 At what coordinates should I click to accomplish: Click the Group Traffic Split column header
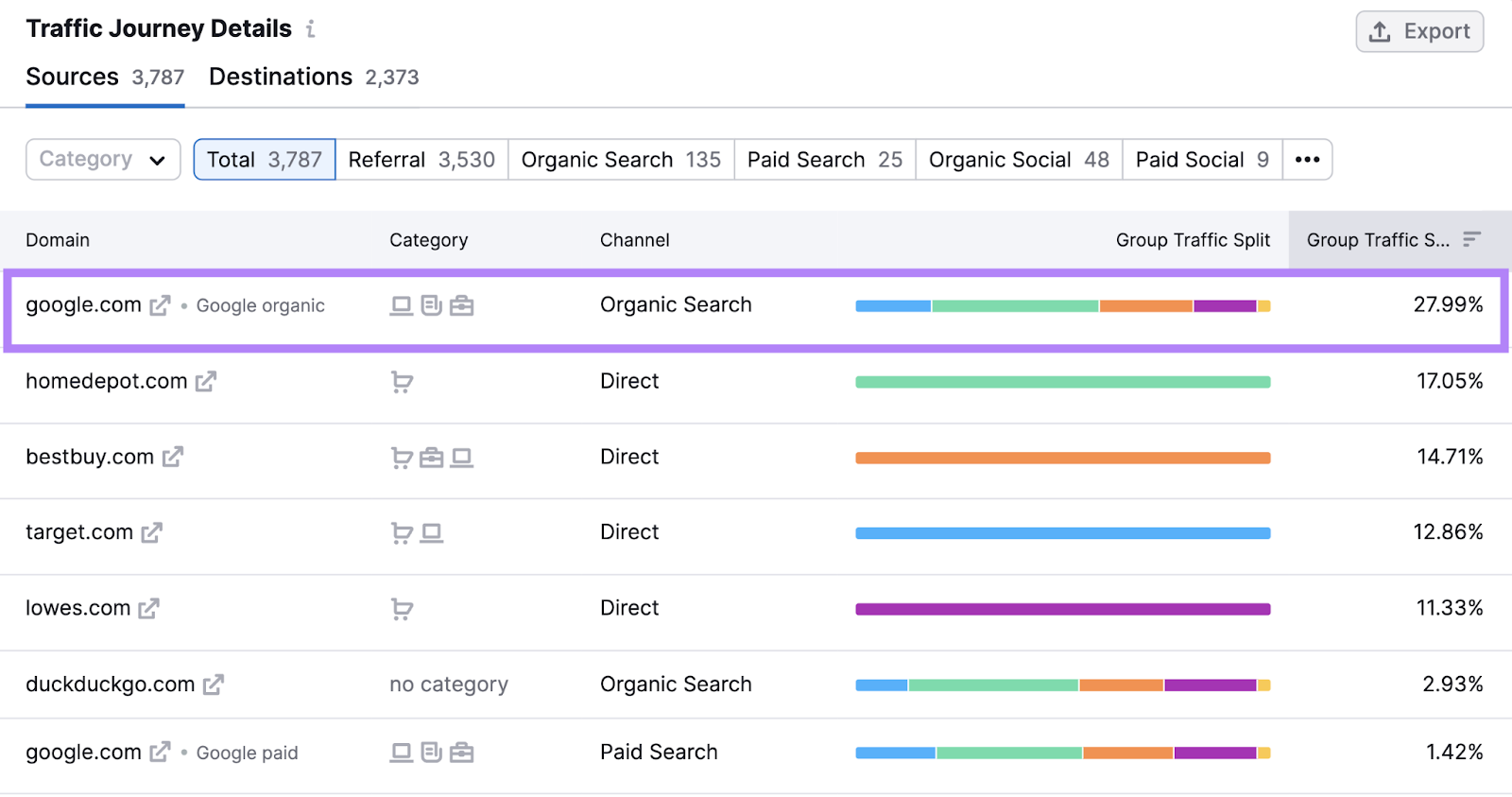(1193, 240)
